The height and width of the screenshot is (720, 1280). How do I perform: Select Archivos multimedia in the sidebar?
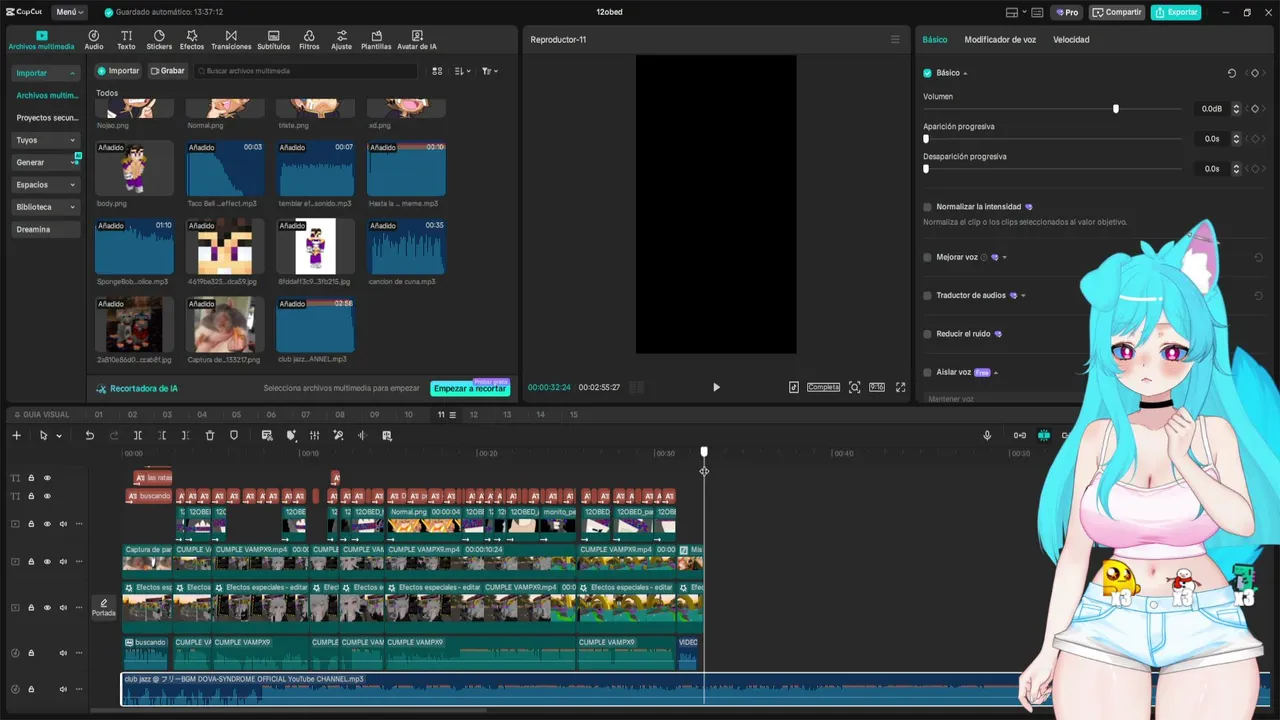(x=47, y=95)
